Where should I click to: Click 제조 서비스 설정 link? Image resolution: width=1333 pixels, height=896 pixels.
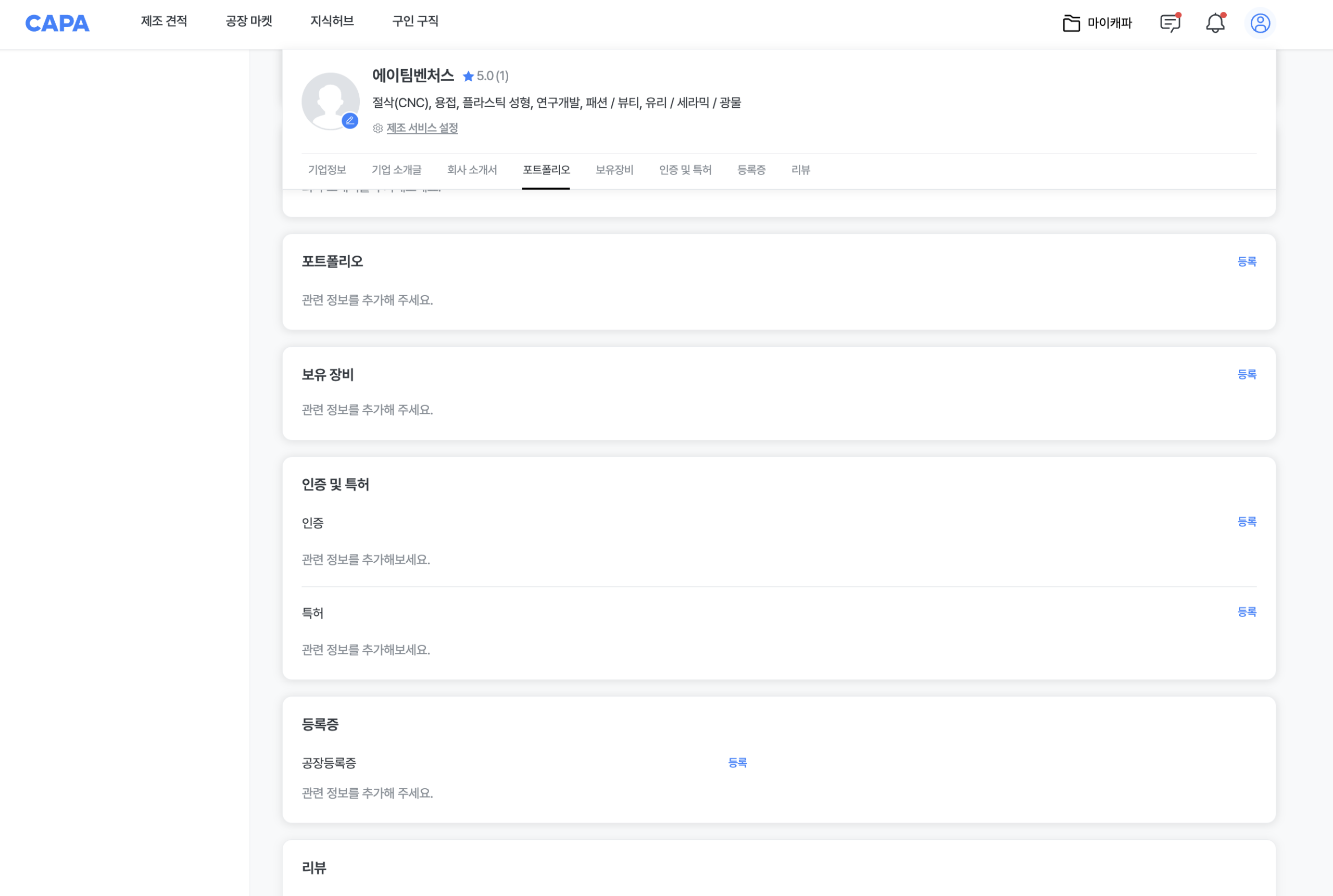(x=422, y=129)
